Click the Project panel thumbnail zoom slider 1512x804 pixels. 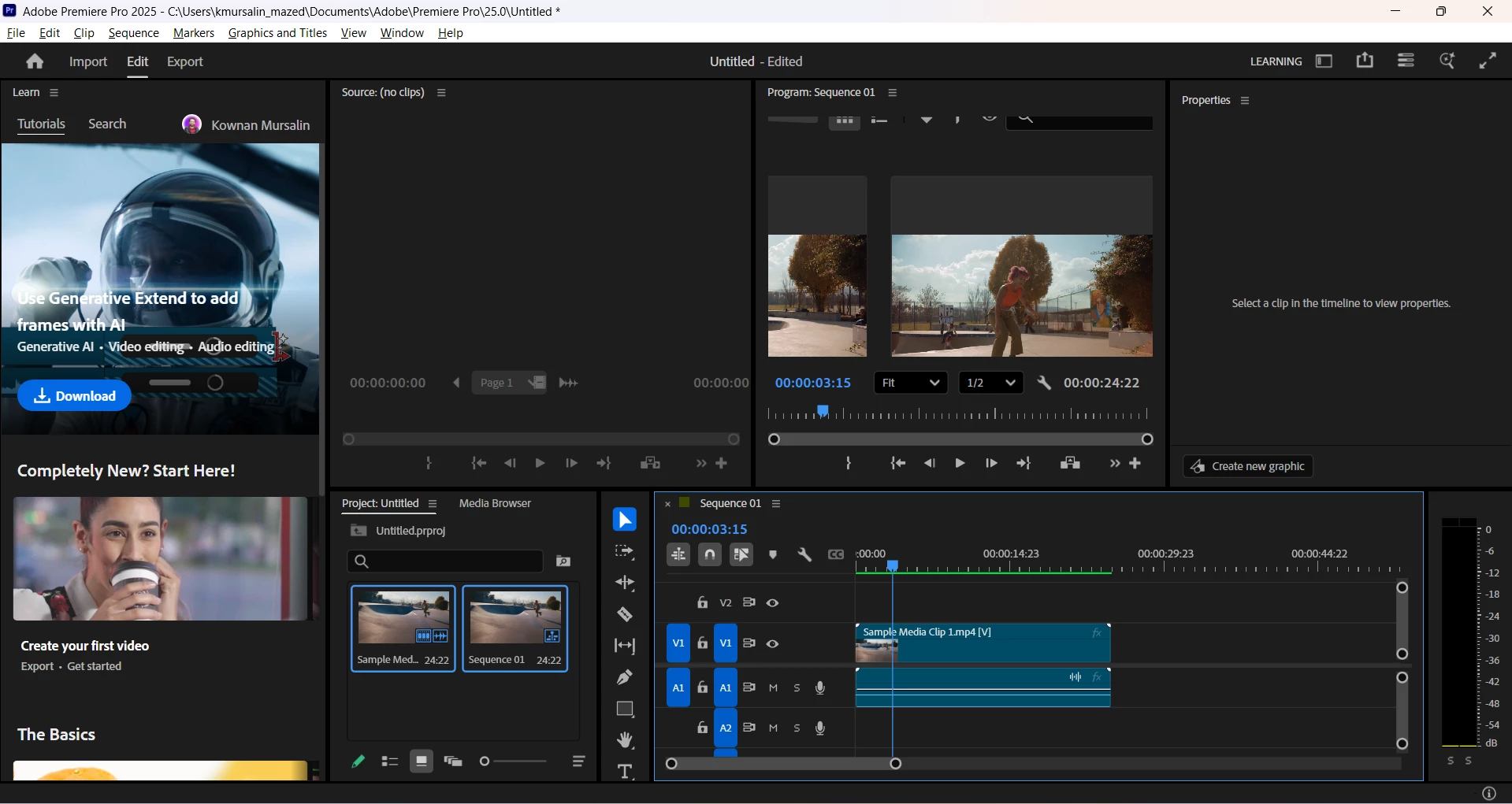[x=514, y=761]
